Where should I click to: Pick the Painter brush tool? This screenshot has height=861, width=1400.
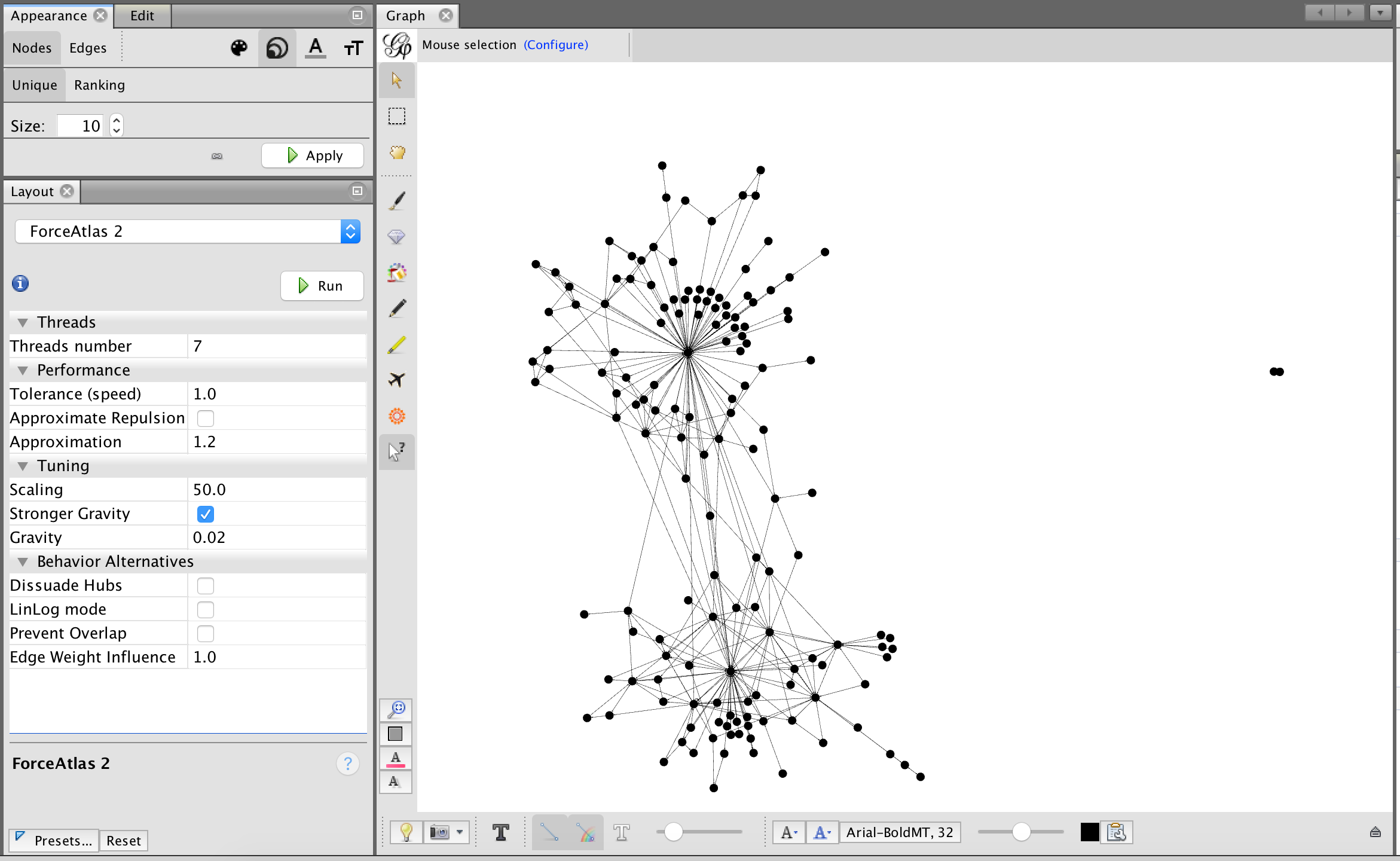coord(396,200)
